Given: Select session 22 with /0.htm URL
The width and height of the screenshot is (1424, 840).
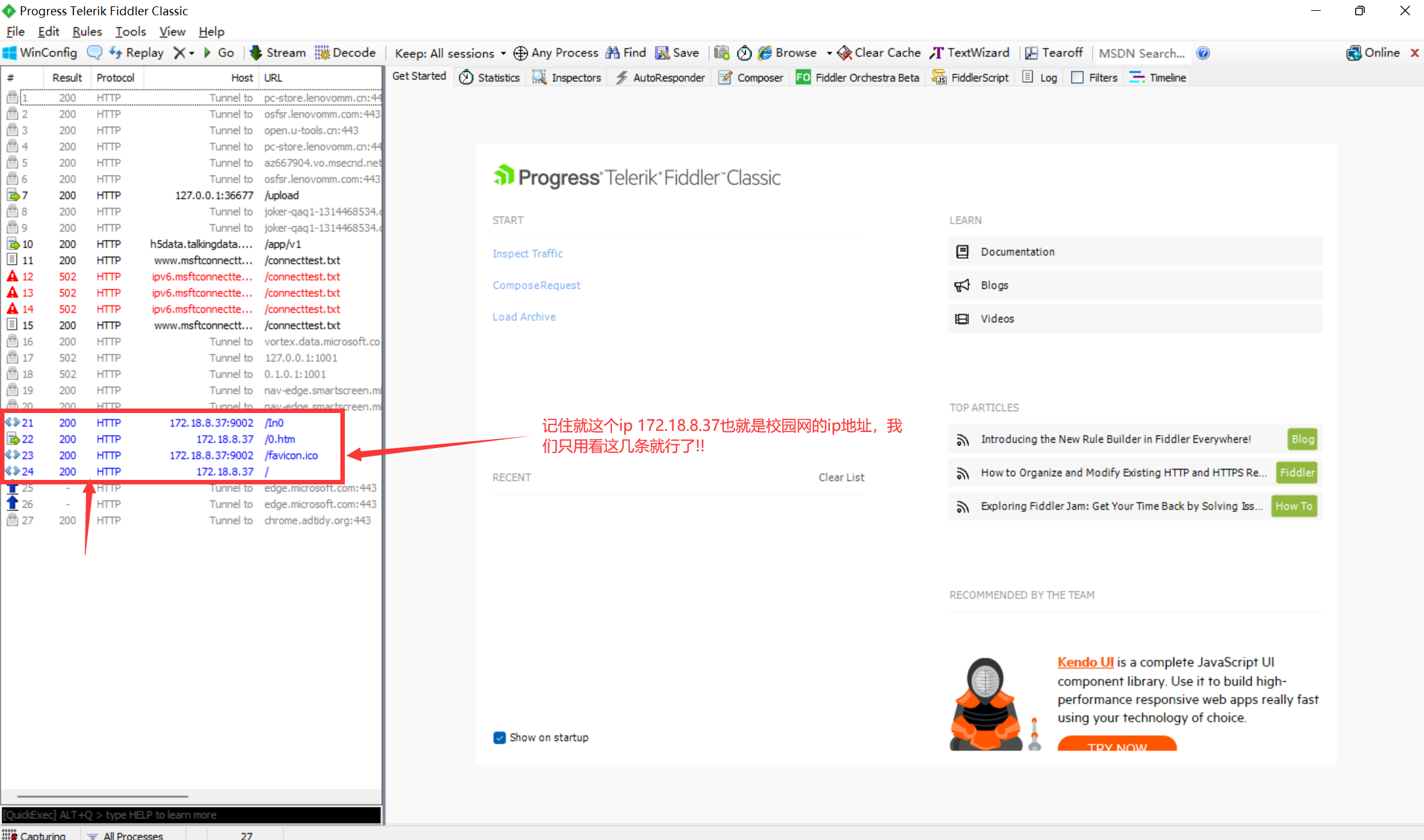Looking at the screenshot, I should point(191,439).
